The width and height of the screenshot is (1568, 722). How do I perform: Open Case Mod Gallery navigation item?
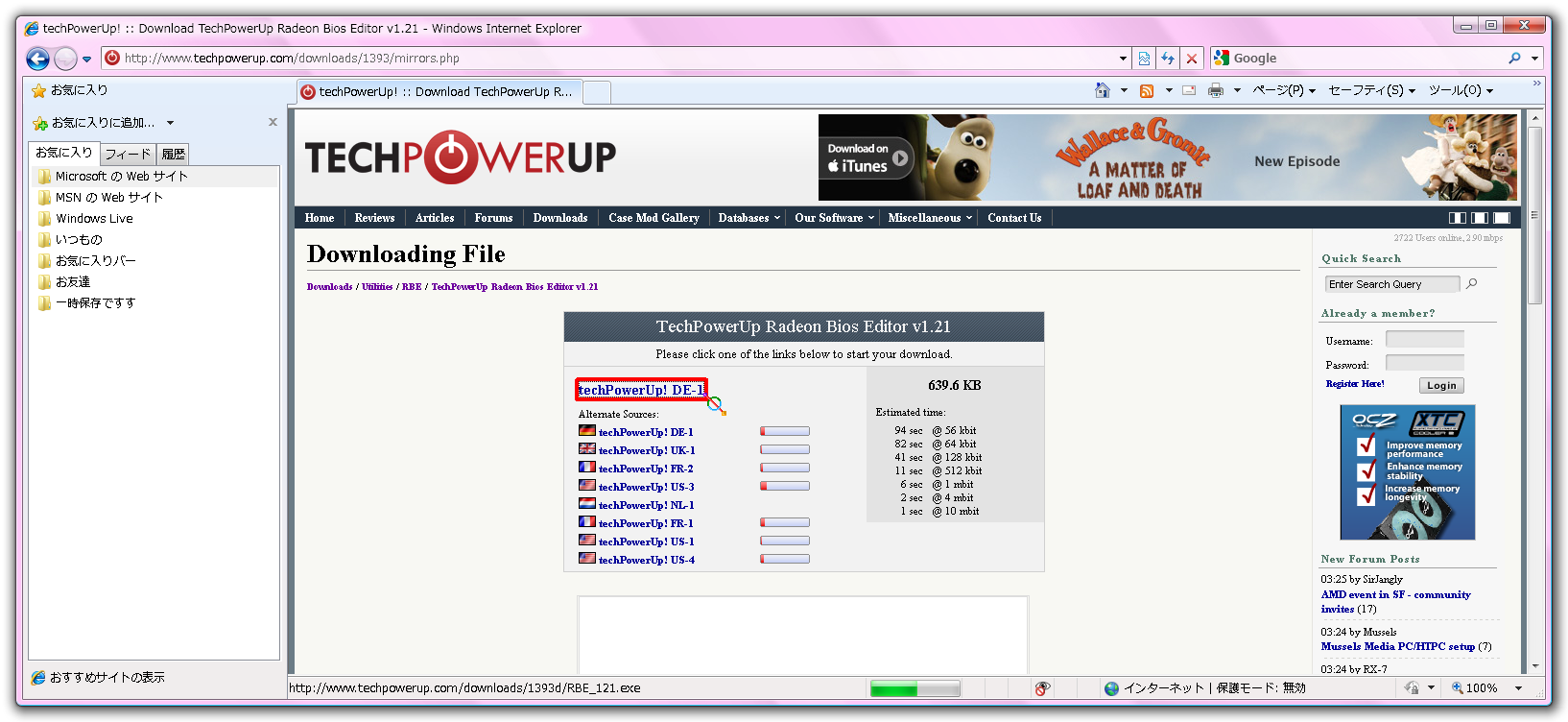pyautogui.click(x=653, y=218)
